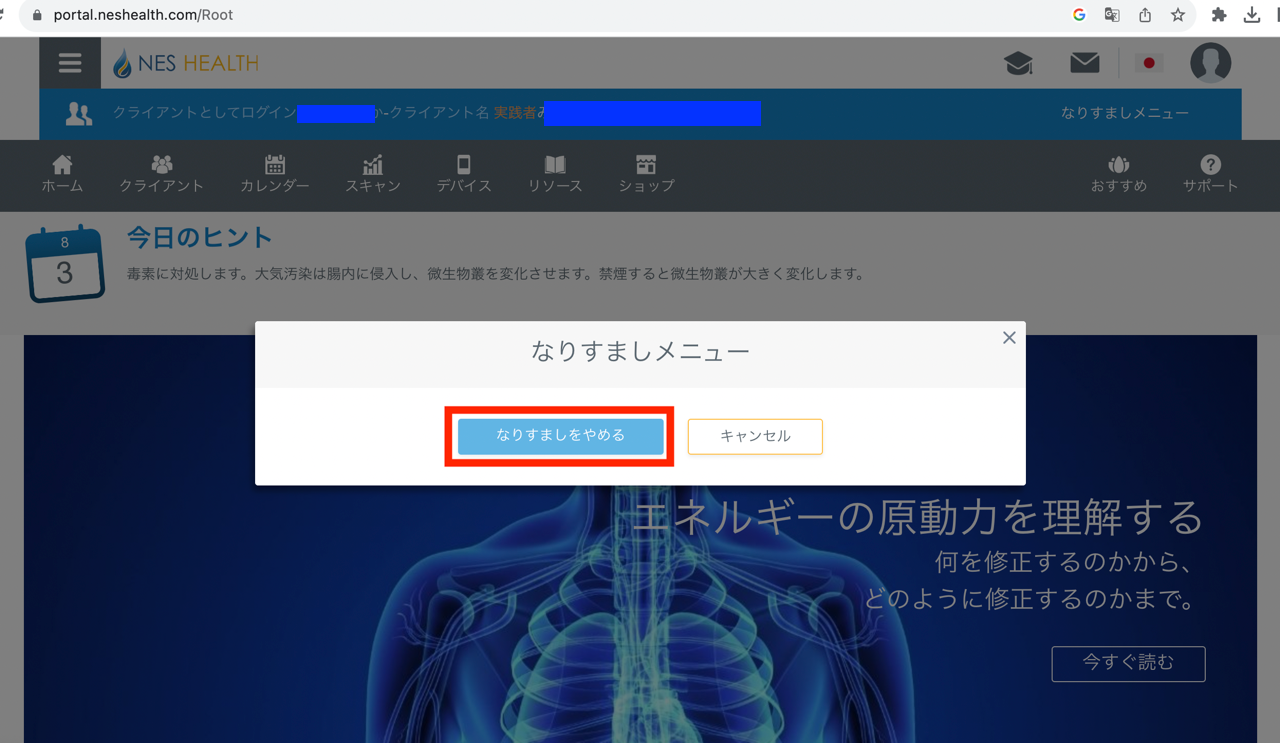Close the なりすましメニュー dialog
This screenshot has height=743, width=1280.
(1009, 338)
